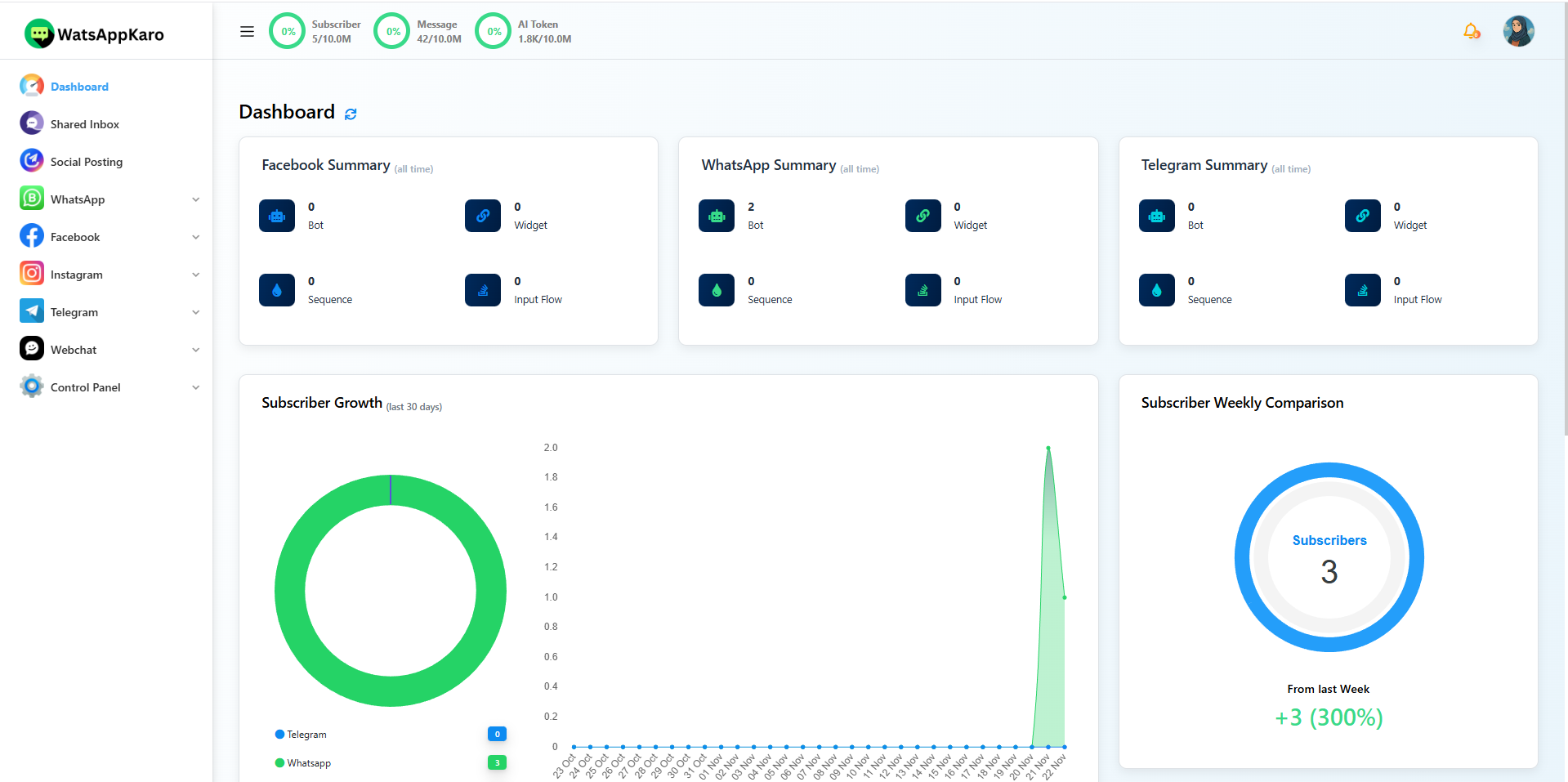Click the WhatsApp sidebar icon

point(32,199)
